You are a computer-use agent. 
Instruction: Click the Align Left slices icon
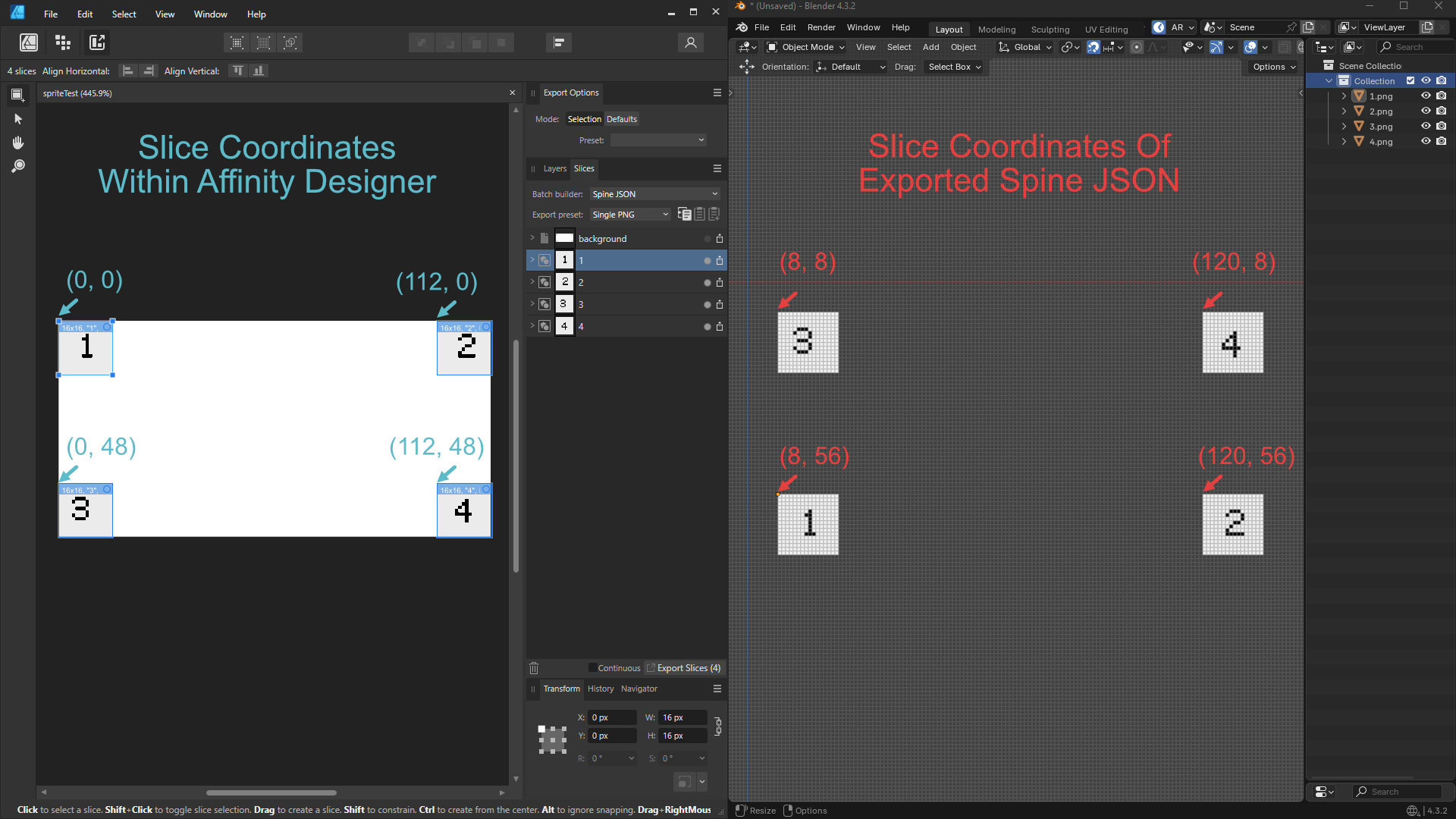coord(128,71)
